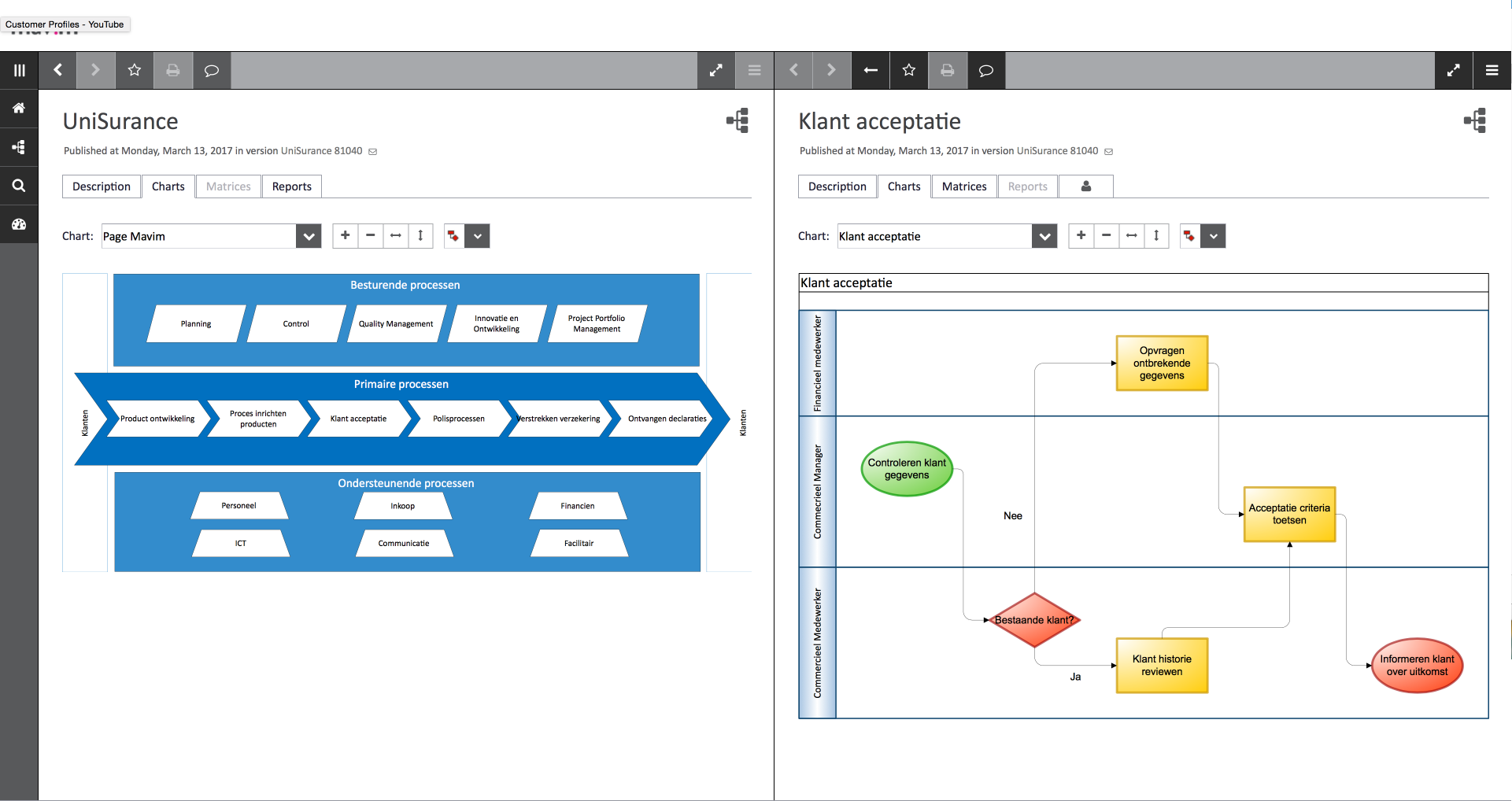Favorite the UniSurance page with star icon

[x=135, y=71]
